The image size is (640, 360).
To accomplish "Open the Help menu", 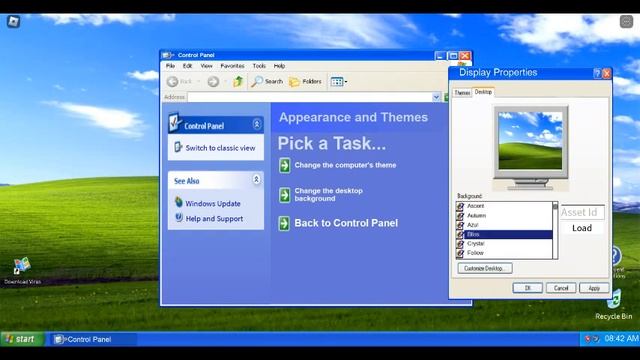I will coord(279,66).
